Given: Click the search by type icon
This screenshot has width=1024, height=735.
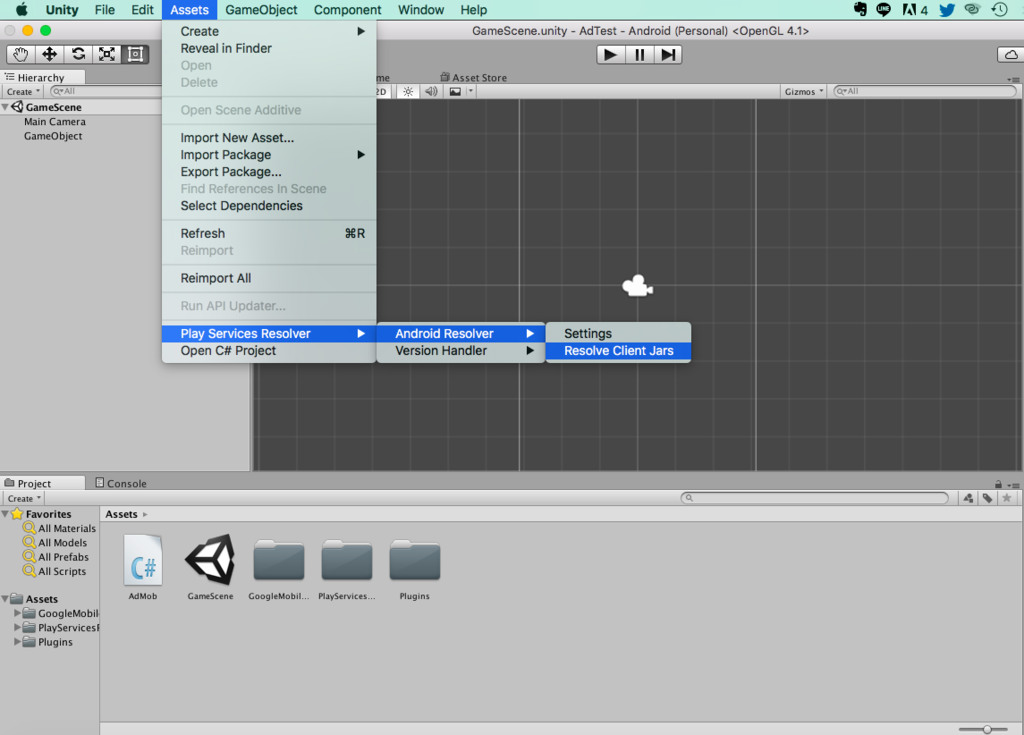Looking at the screenshot, I should pos(968,498).
